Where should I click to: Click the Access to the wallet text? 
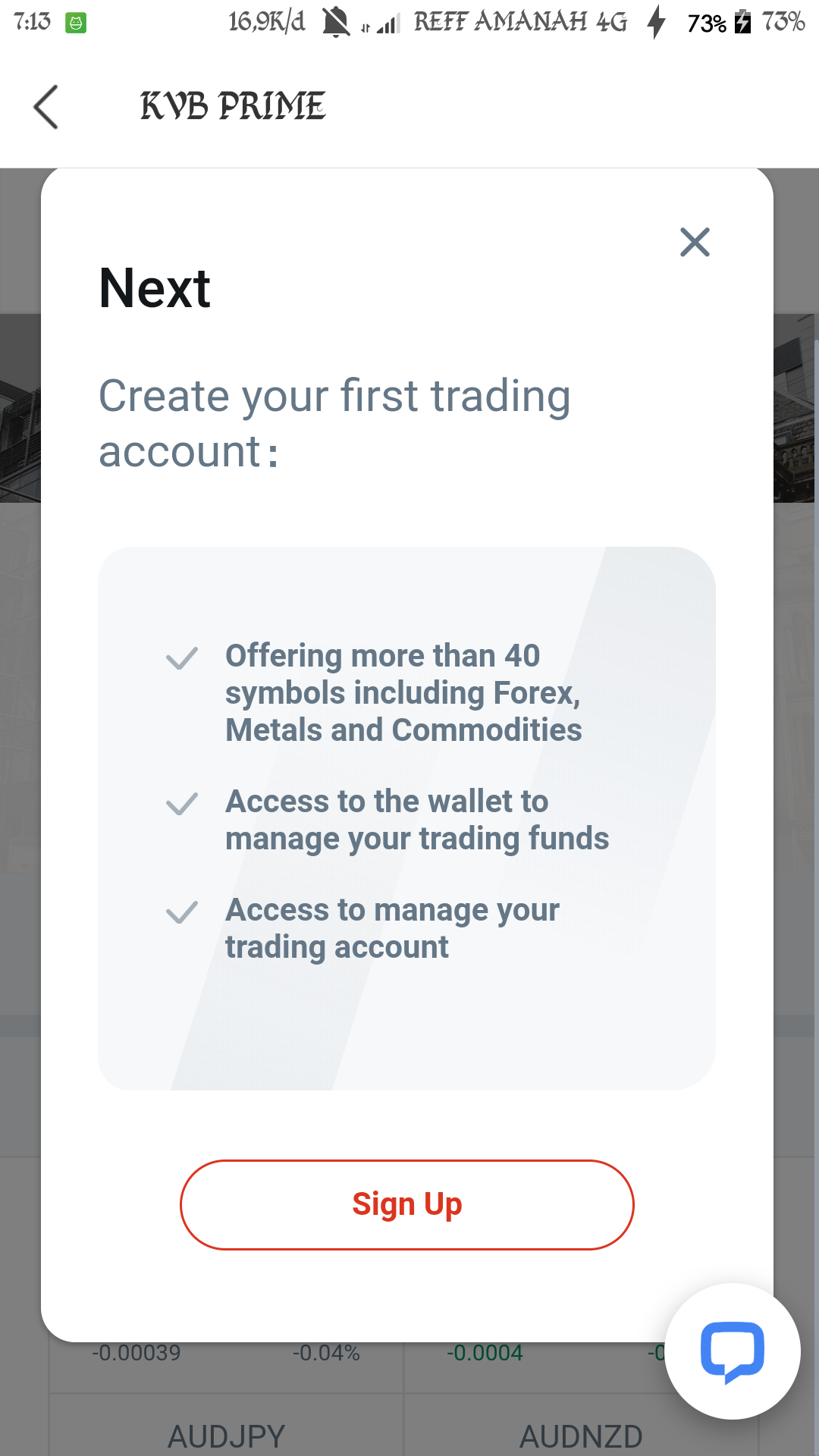(417, 820)
